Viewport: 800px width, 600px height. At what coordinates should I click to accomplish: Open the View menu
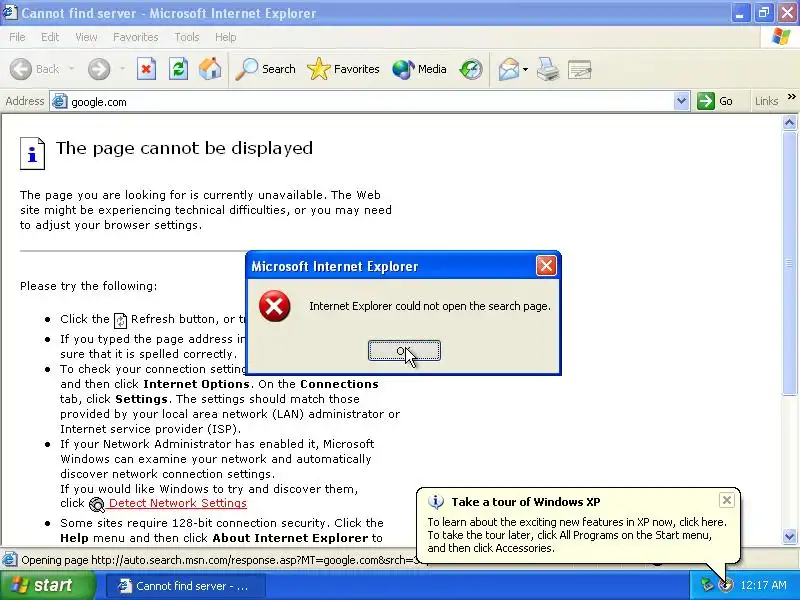[86, 37]
